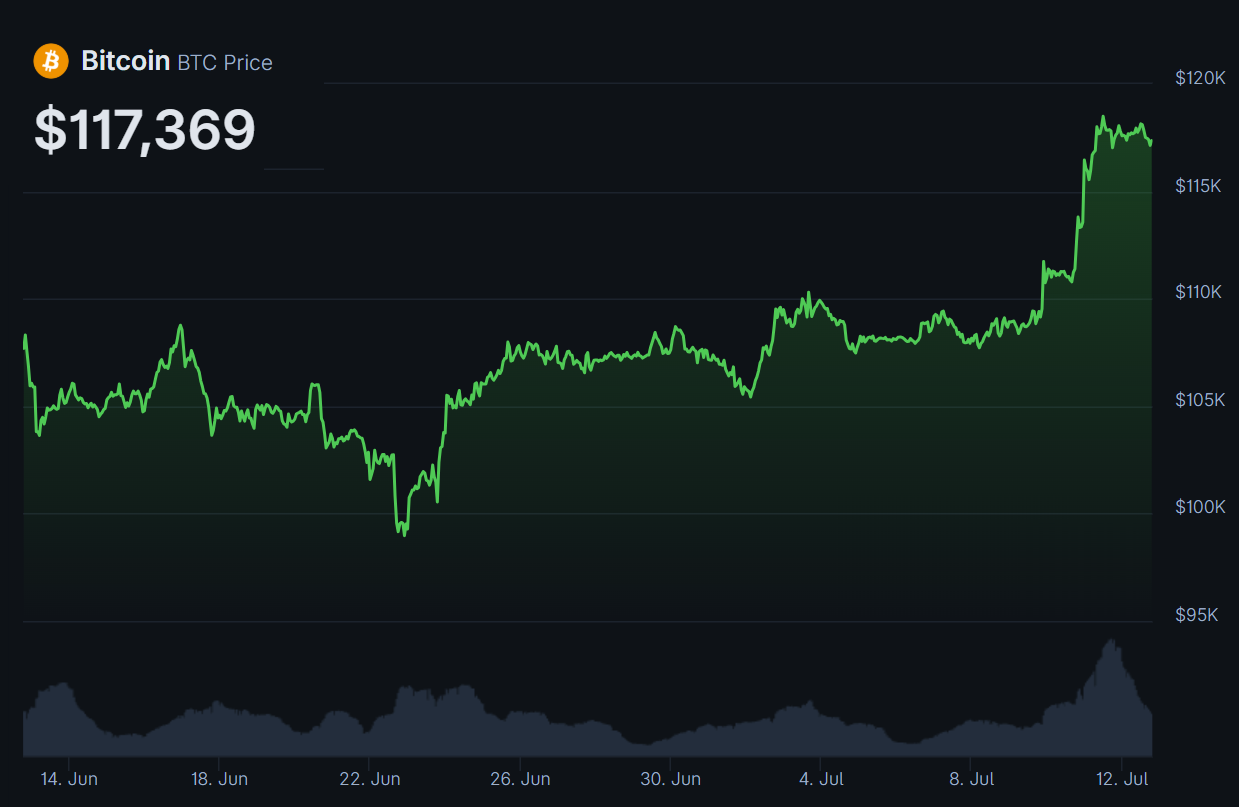Screen dimensions: 1239x807
Task: Click the $117,369 current price value
Action: [145, 130]
